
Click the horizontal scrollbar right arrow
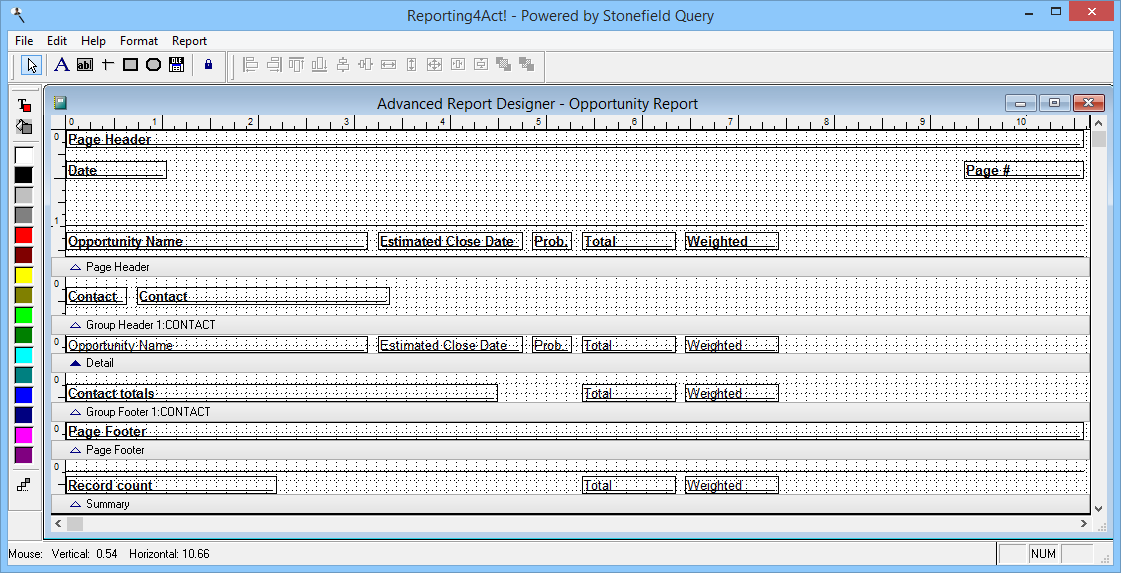(x=1085, y=524)
